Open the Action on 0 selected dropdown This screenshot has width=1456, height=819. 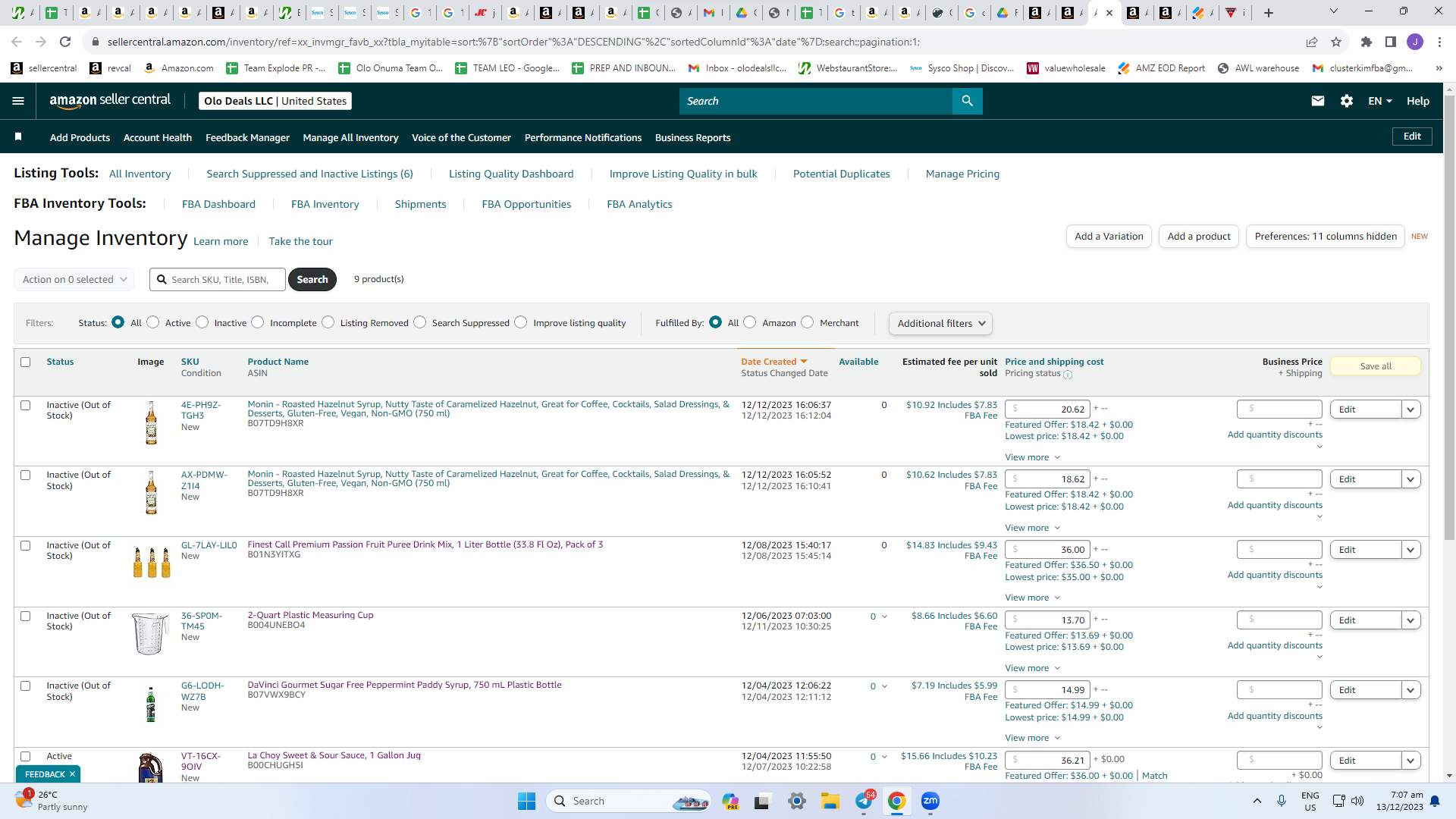coord(74,279)
